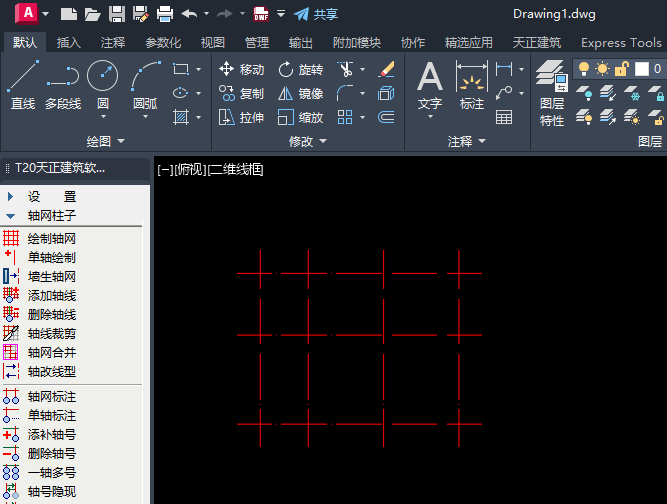This screenshot has height=504, width=667.
Task: Switch to the 插入 ribbon tab
Action: (69, 43)
